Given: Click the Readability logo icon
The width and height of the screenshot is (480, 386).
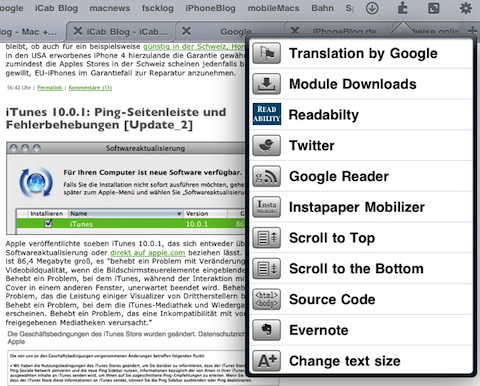Looking at the screenshot, I should click(266, 114).
